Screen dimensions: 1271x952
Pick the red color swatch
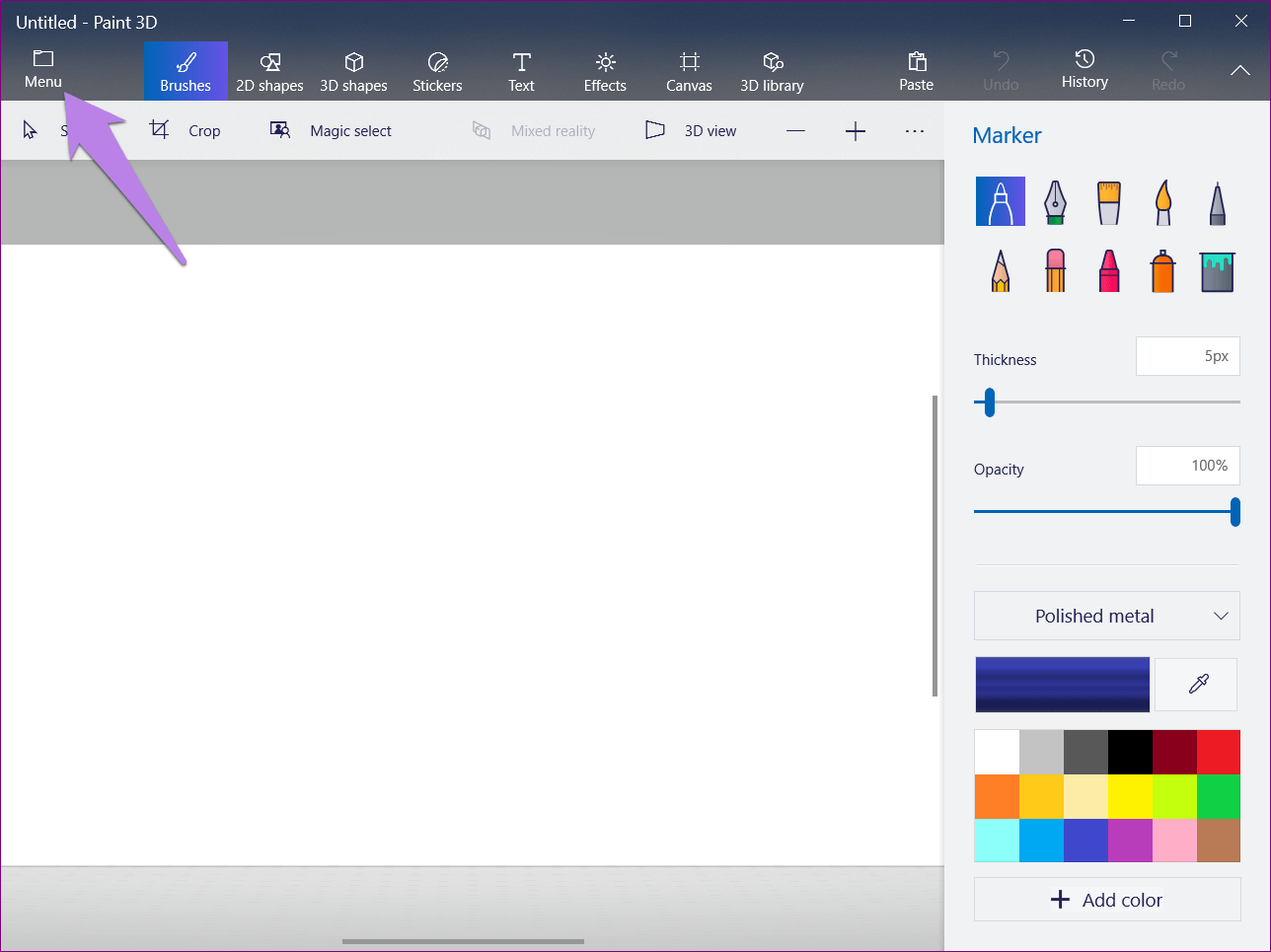pyautogui.click(x=1219, y=752)
